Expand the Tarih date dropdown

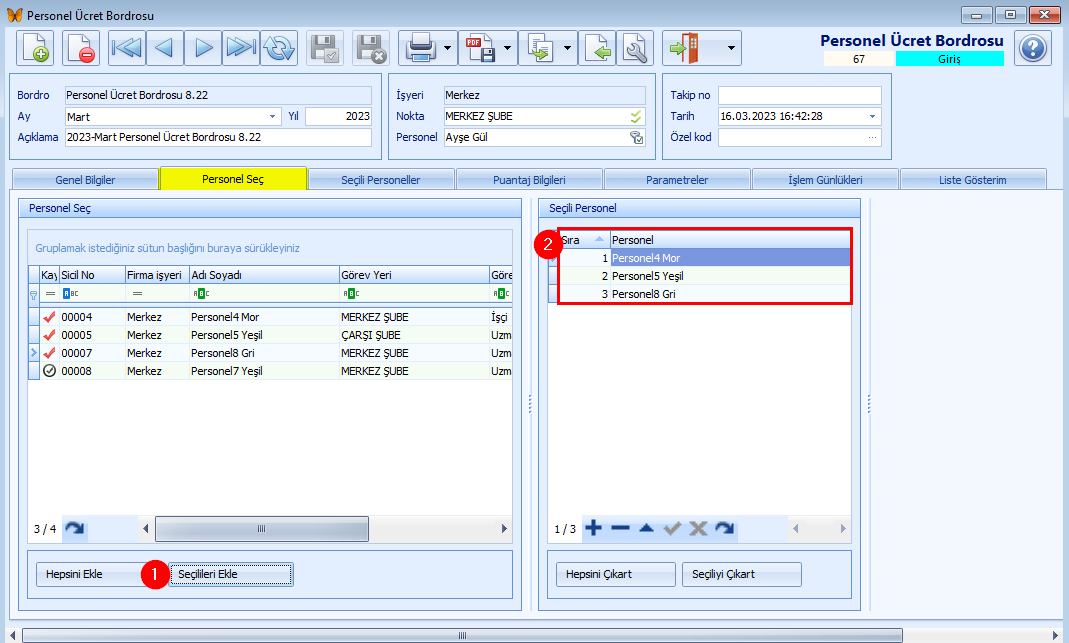872,116
